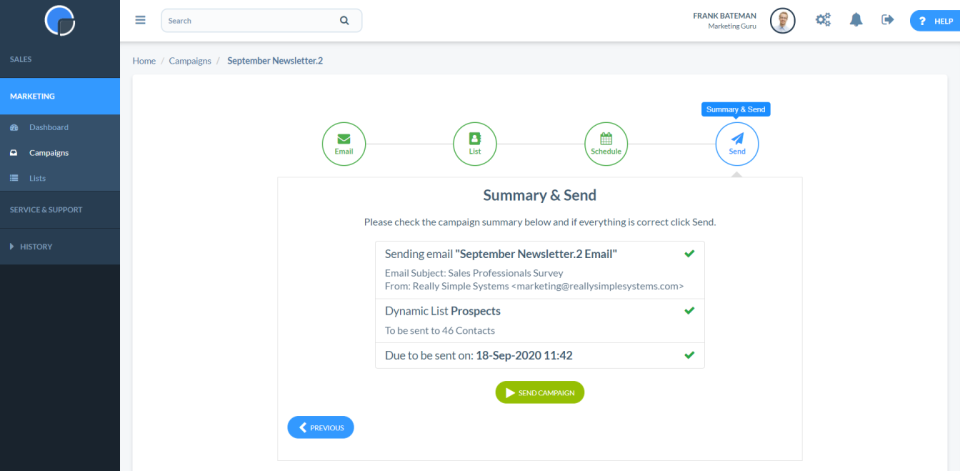Click the Summary & Send tooltip label
Image resolution: width=960 pixels, height=471 pixels.
tap(735, 109)
